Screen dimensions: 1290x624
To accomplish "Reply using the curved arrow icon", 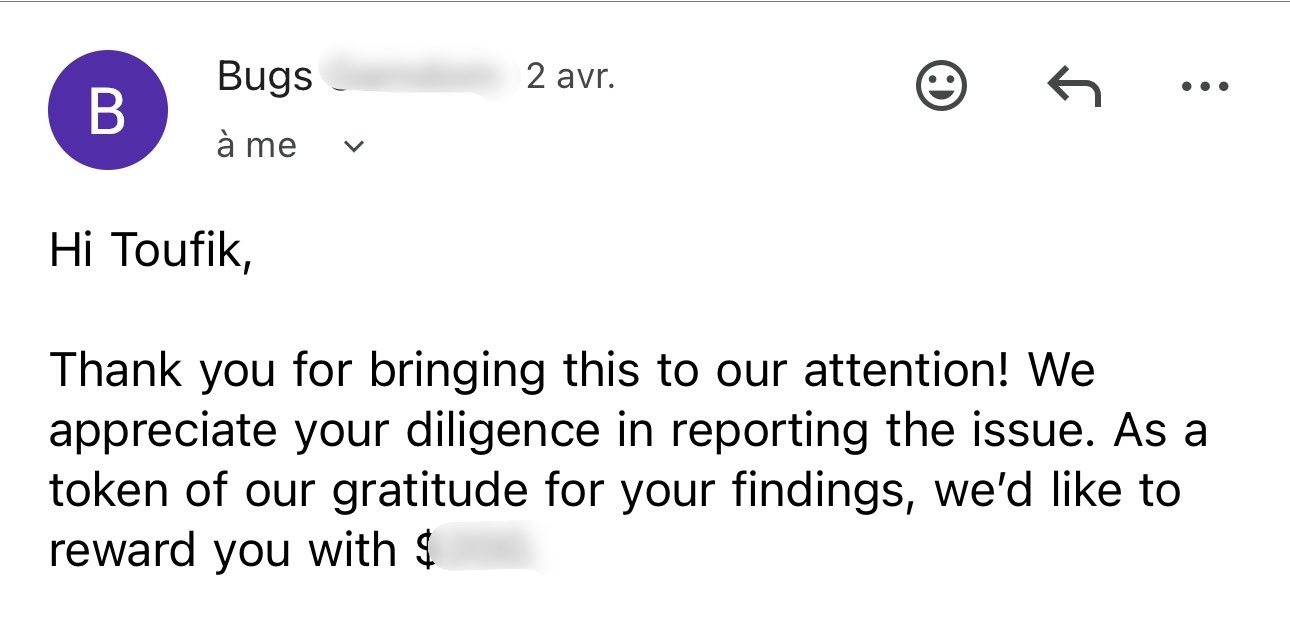I will (x=1073, y=87).
